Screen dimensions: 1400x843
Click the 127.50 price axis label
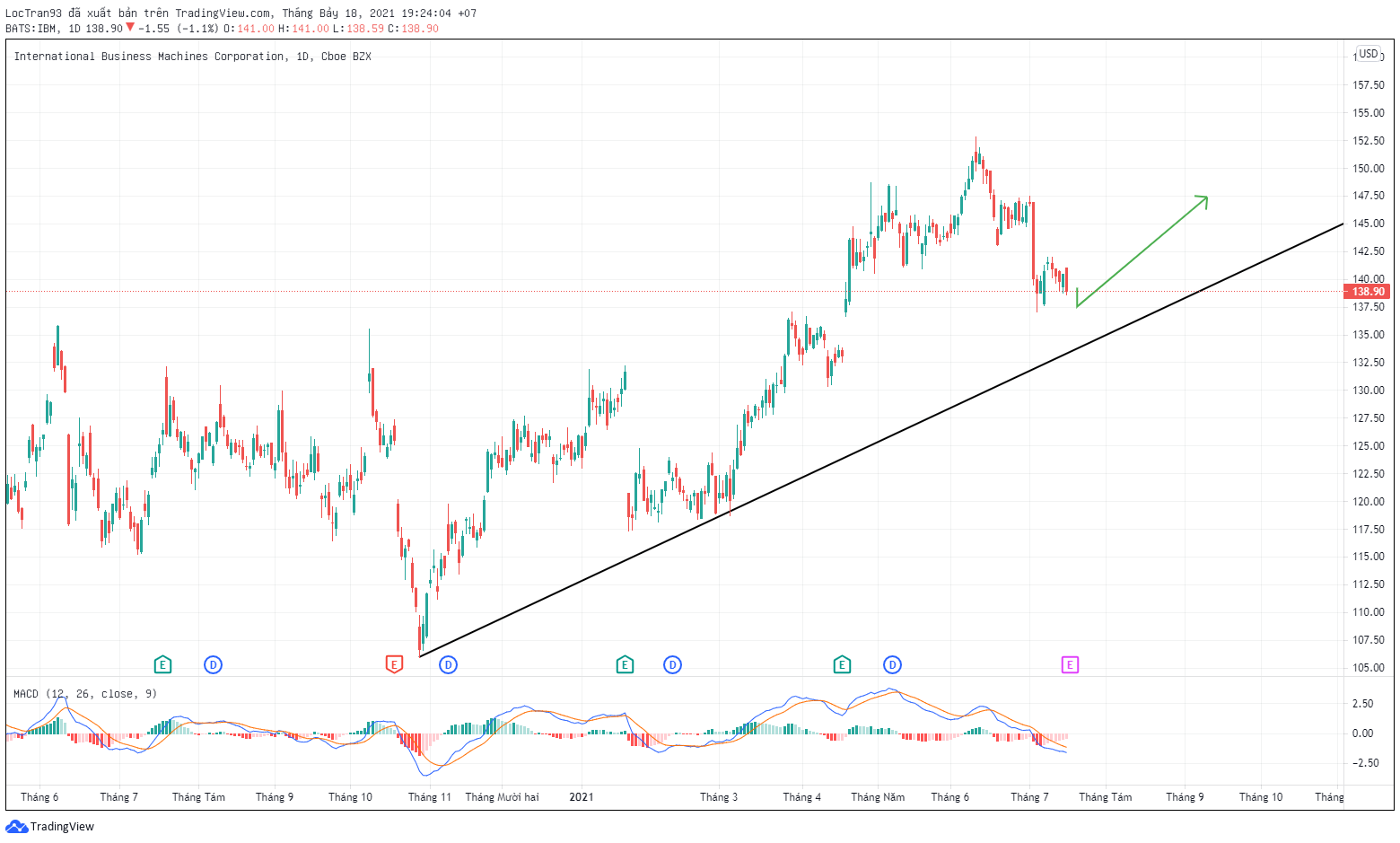click(x=1368, y=418)
